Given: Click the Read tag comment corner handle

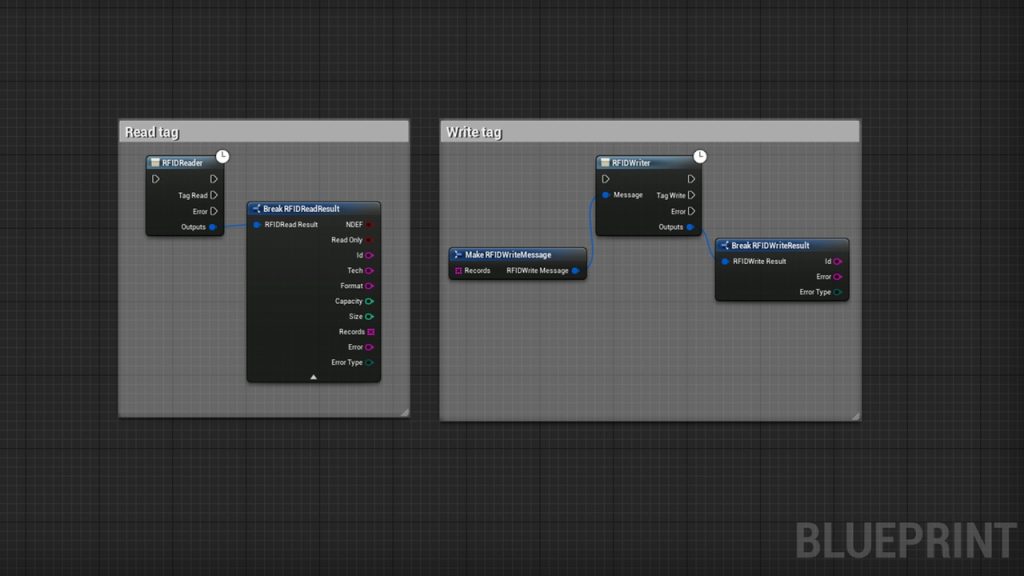Looking at the screenshot, I should click(x=404, y=411).
